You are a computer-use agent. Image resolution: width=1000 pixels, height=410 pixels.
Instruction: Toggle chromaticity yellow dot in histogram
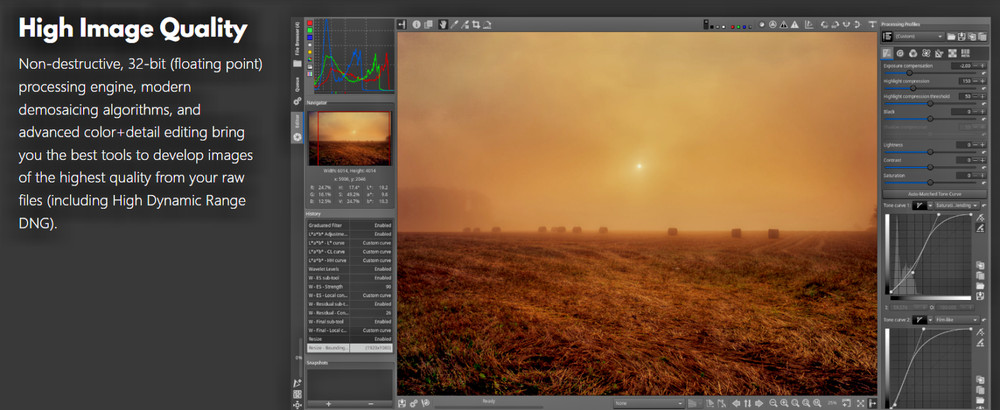[310, 52]
